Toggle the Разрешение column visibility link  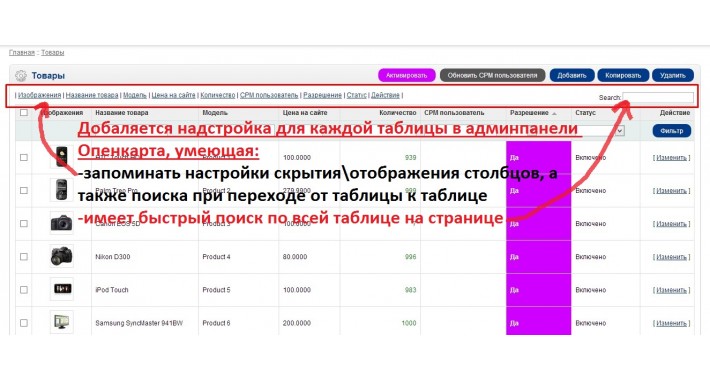coord(322,95)
